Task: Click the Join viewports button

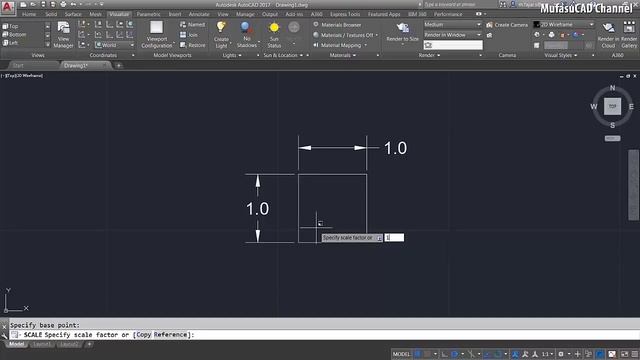Action: coord(189,35)
